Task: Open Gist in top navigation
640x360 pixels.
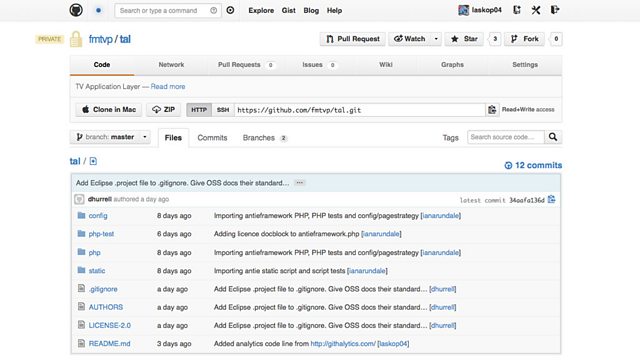Action: 289,11
